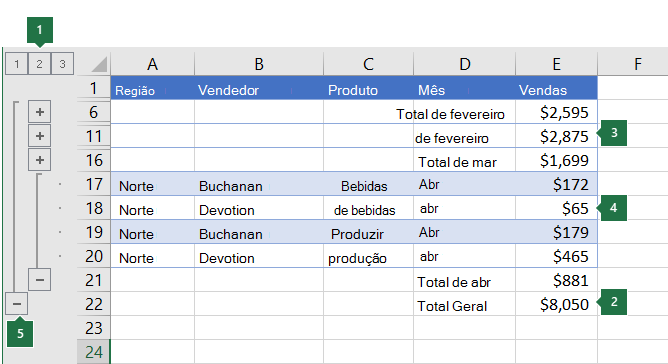Select column F header
This screenshot has height=364, width=668.
[637, 64]
